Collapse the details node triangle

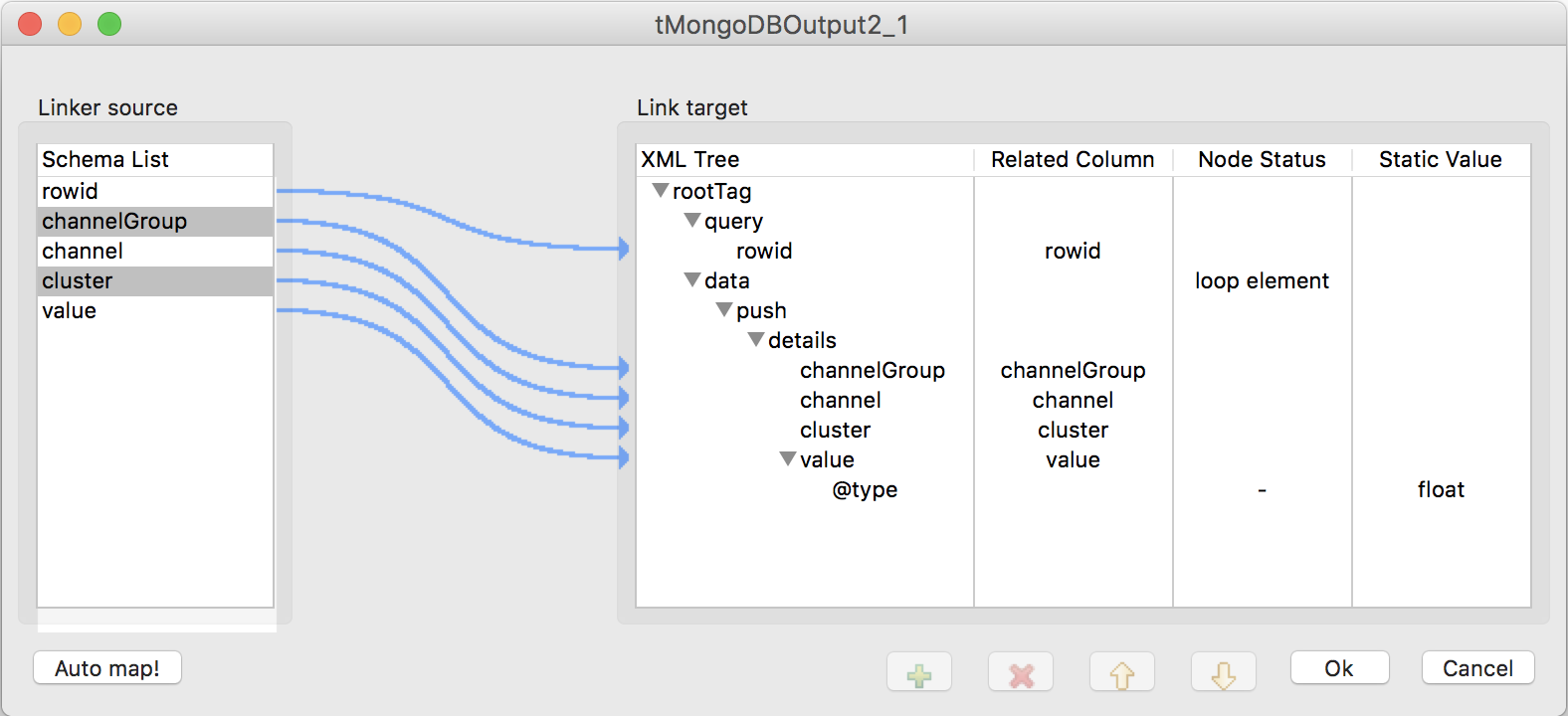(x=756, y=339)
